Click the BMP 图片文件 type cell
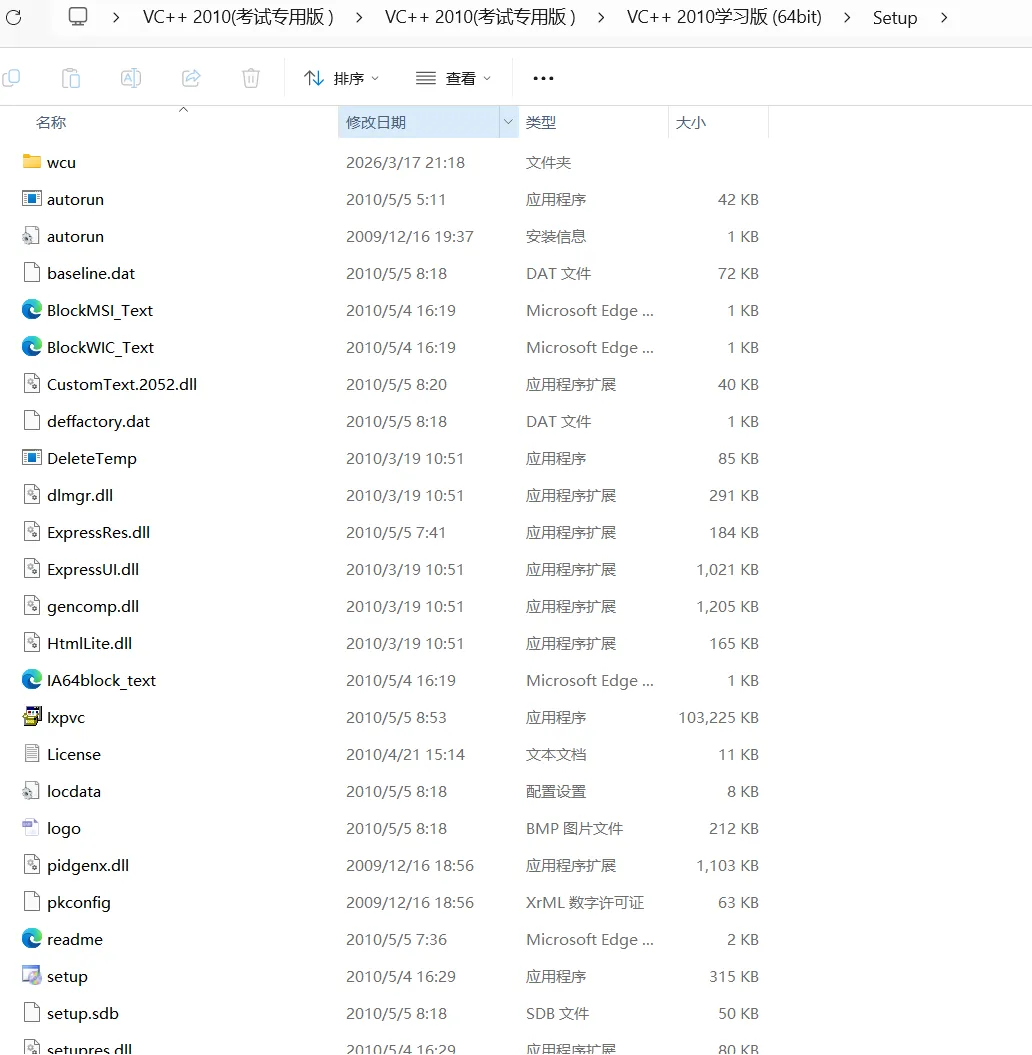Image resolution: width=1032 pixels, height=1055 pixels. 574,828
